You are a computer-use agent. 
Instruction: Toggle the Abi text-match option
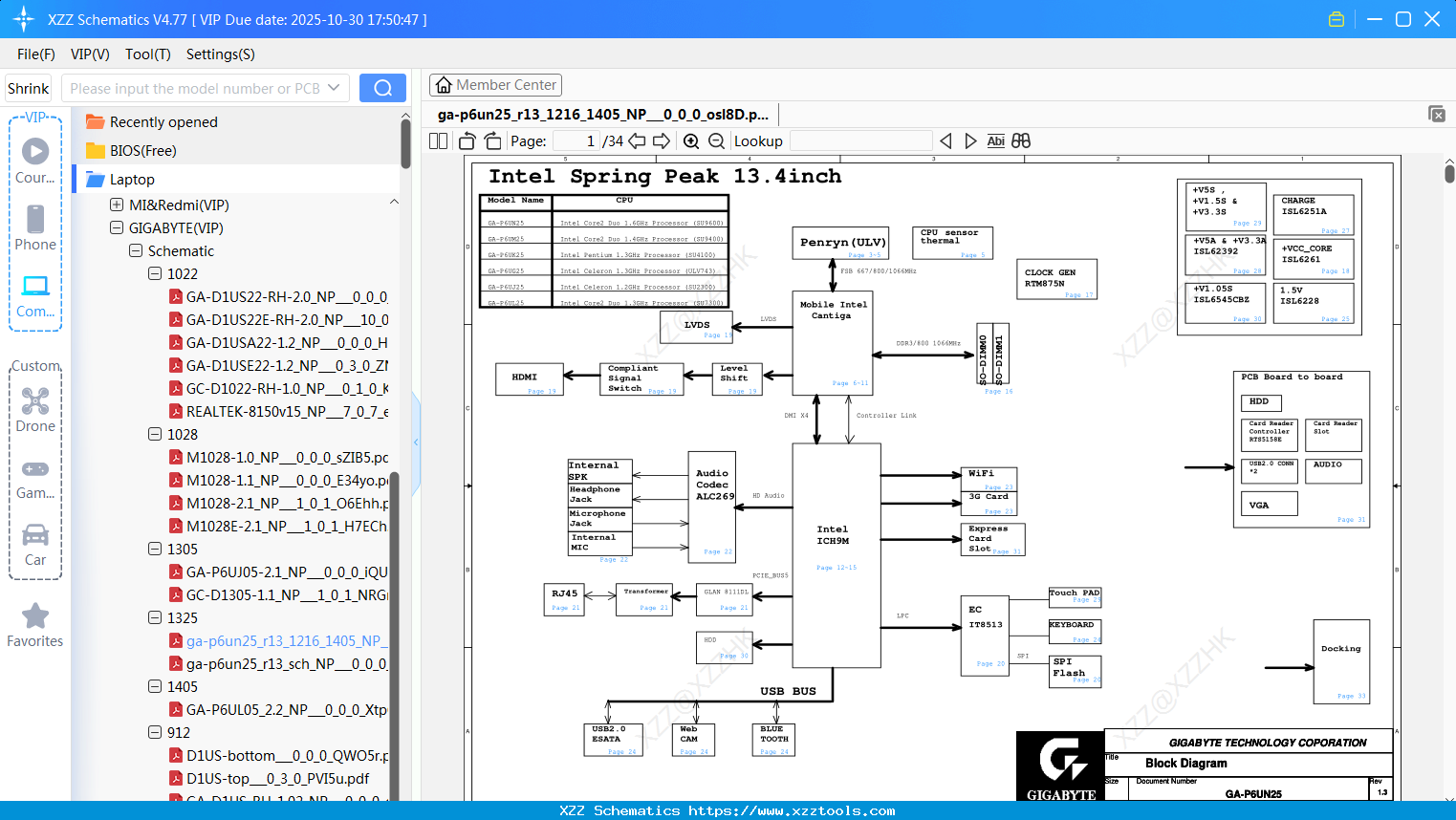coord(996,141)
